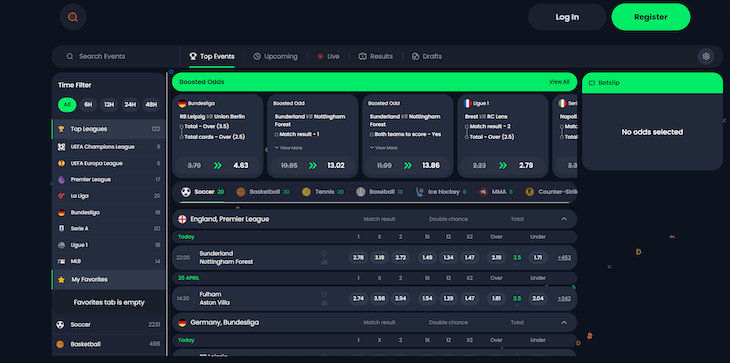Select Basketball sport in sidebar list
The image size is (730, 363).
[108, 344]
